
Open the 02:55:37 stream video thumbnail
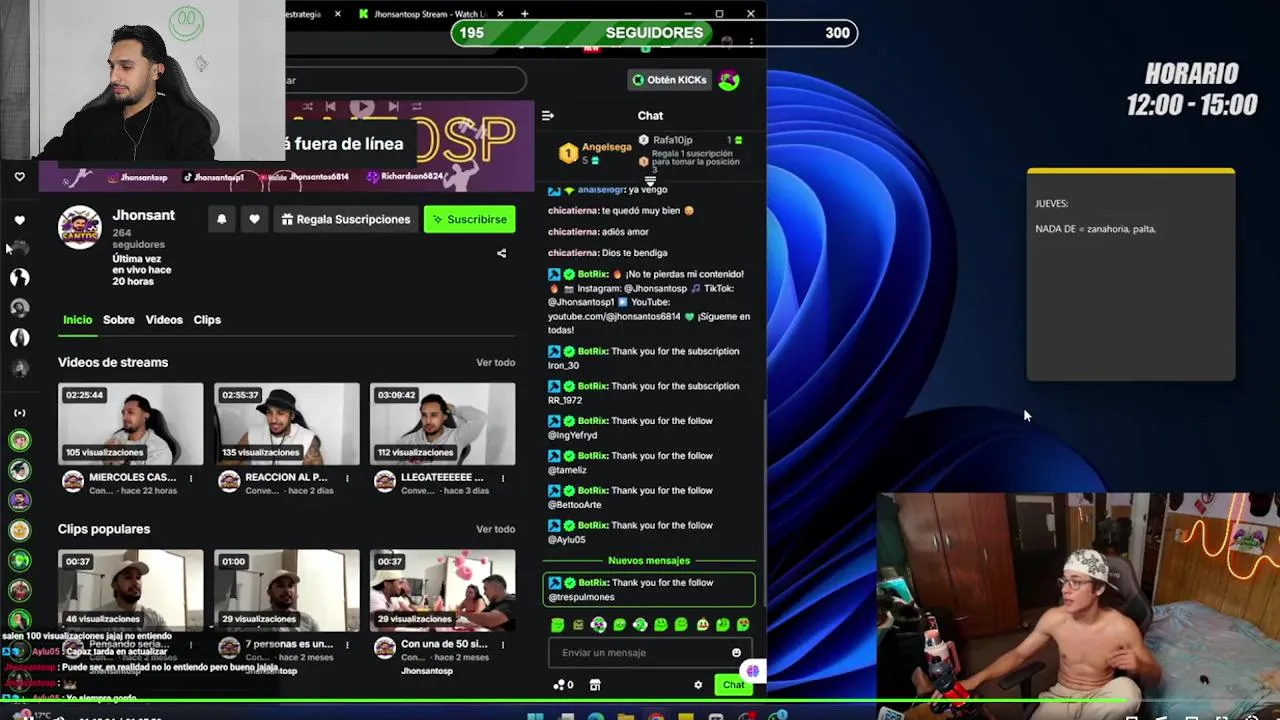[x=286, y=424]
